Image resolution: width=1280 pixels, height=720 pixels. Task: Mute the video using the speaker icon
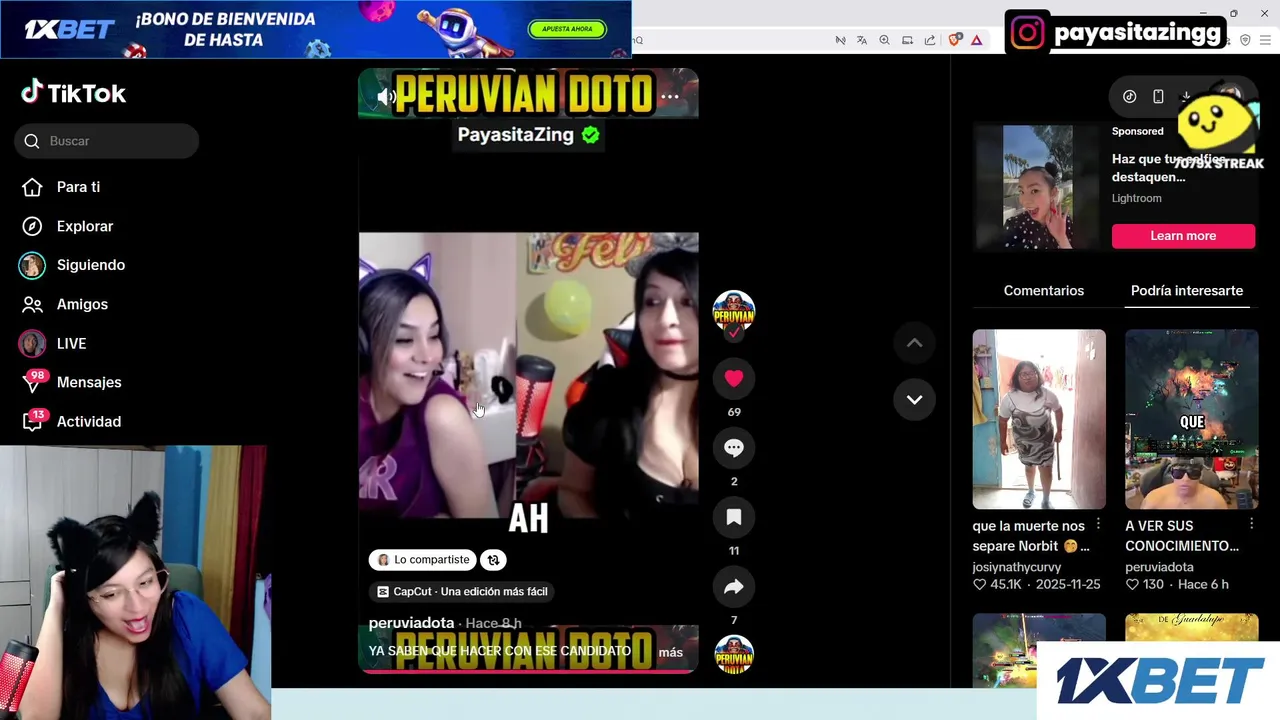(386, 97)
